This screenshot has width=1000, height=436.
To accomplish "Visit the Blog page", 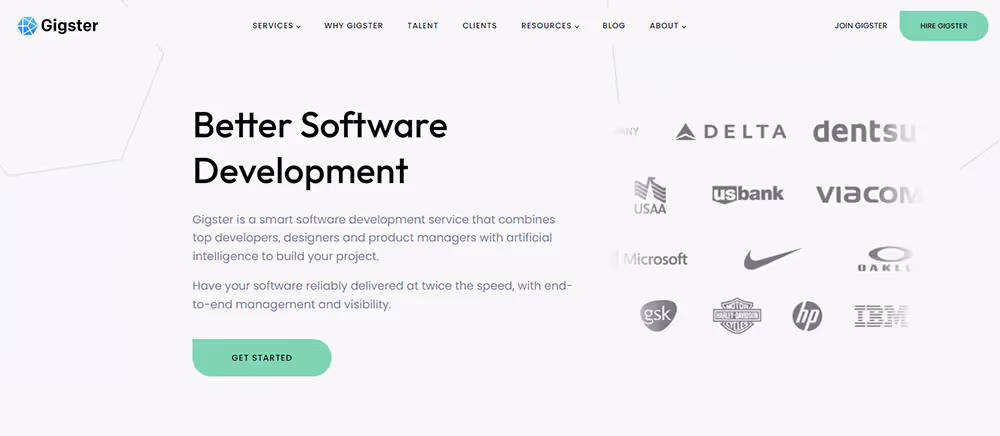I will coord(614,26).
